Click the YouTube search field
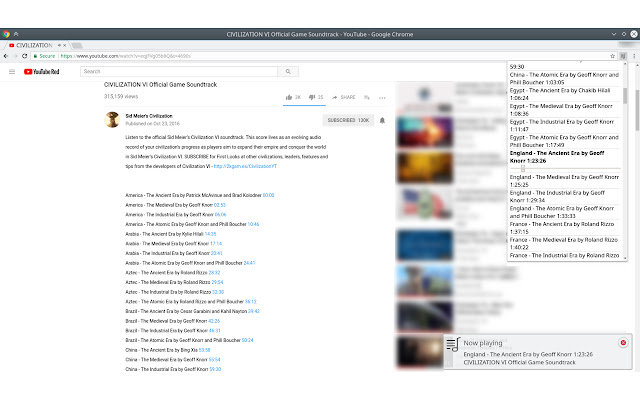This screenshot has width=640, height=400. click(179, 71)
